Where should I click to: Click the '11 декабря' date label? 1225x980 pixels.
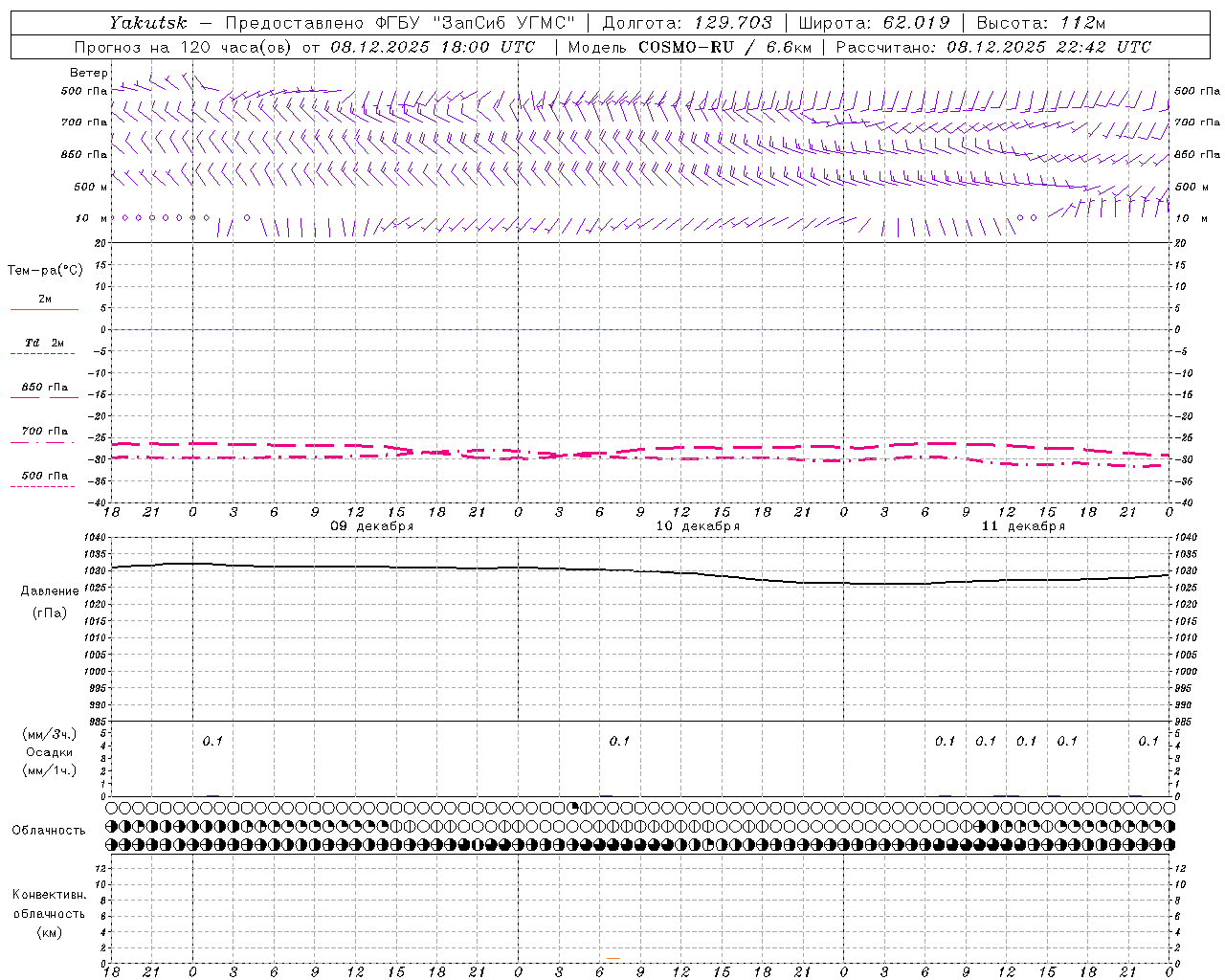[1023, 526]
